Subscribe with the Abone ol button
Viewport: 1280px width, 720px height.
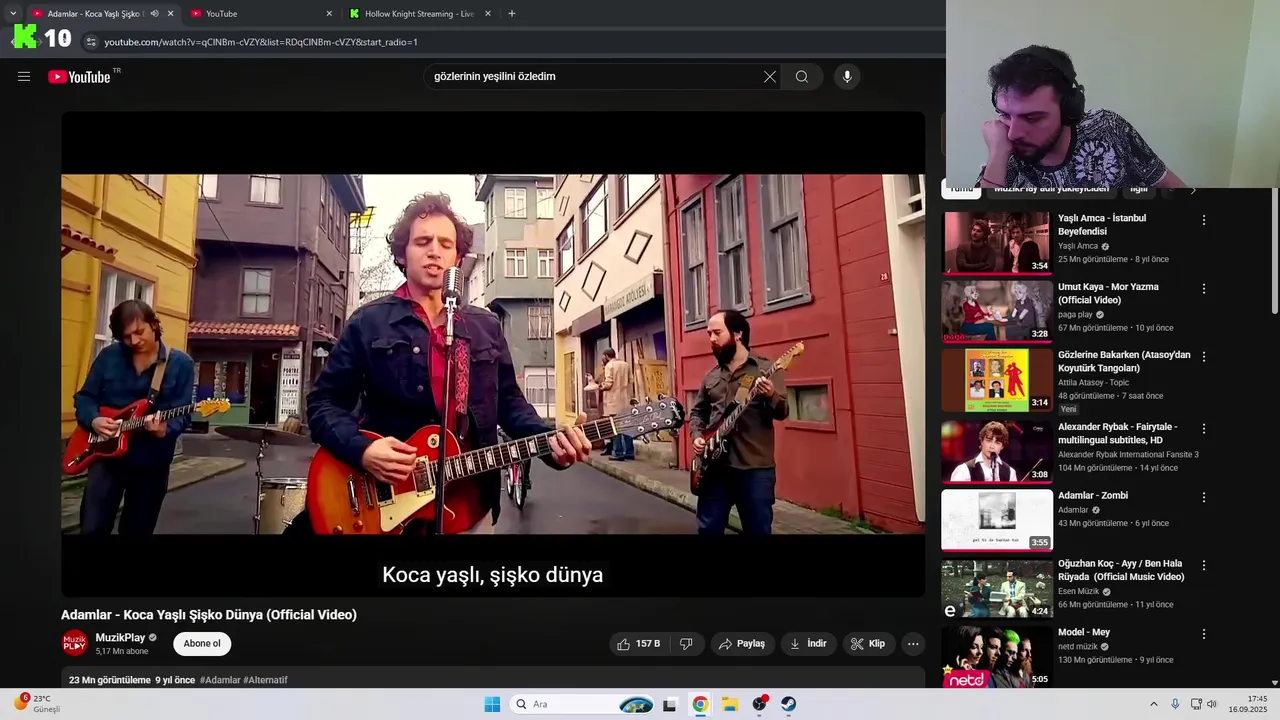pos(202,644)
